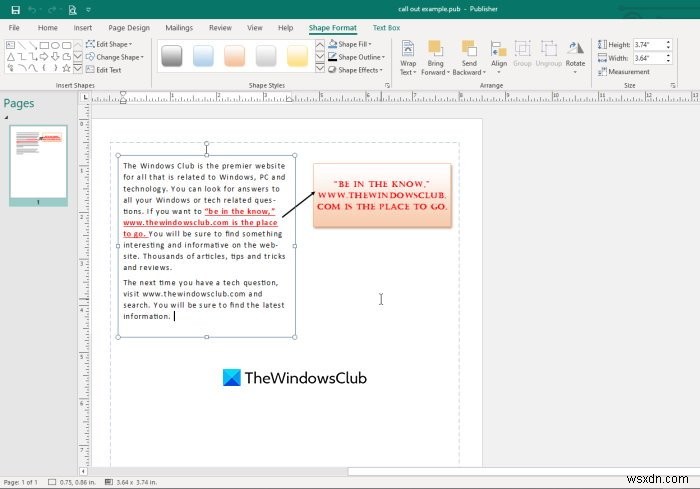
Task: Select the Rounded Rectangle shape tool
Action: [x=67, y=45]
